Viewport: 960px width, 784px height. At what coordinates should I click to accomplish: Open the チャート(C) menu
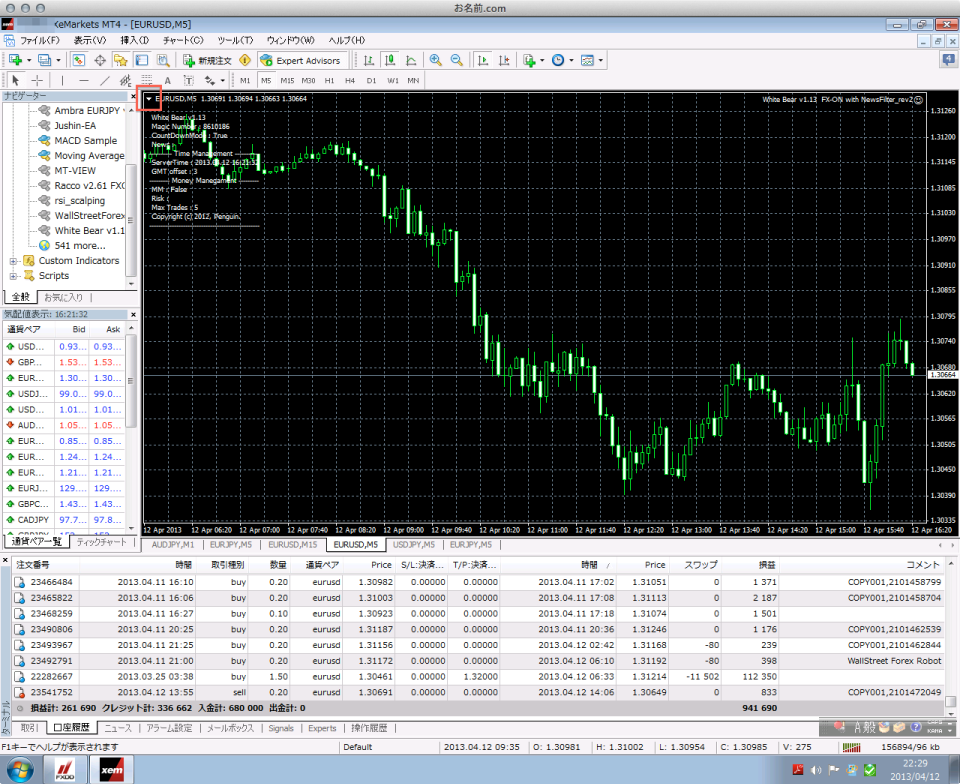click(x=183, y=40)
